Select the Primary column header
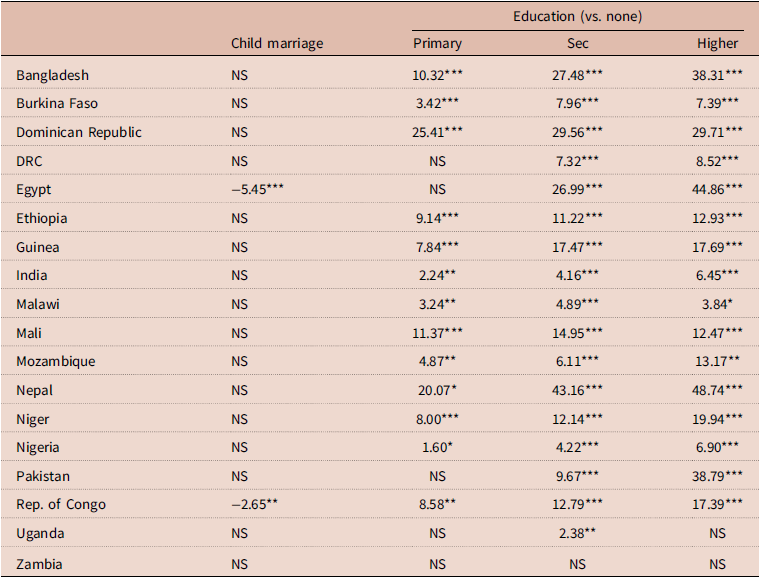760x577 pixels. click(x=437, y=44)
